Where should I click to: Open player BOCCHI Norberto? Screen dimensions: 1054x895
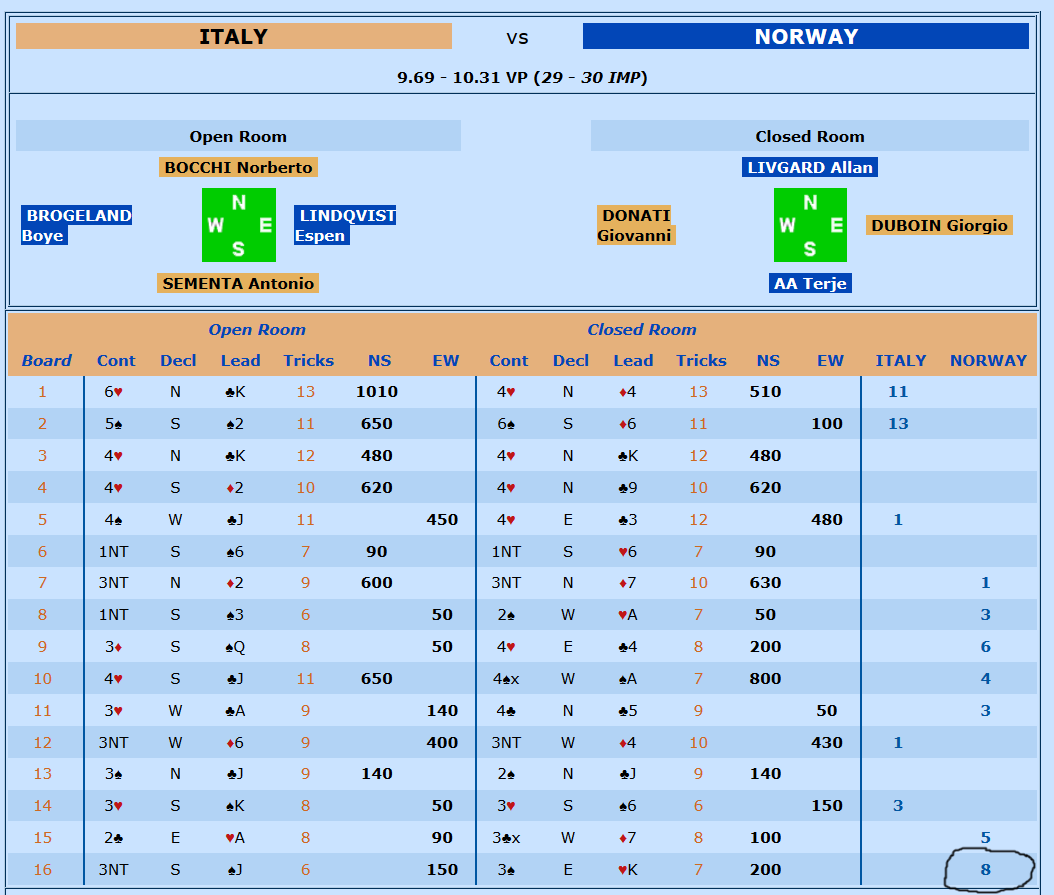[x=238, y=167]
